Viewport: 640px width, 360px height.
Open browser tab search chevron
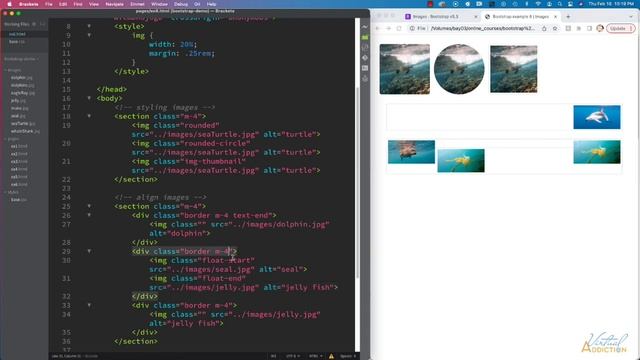tap(631, 17)
